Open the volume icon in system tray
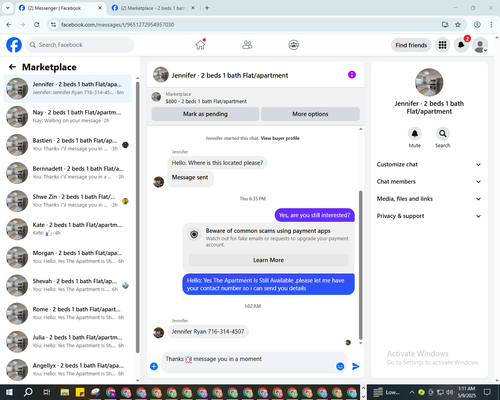 pyautogui.click(x=450, y=392)
